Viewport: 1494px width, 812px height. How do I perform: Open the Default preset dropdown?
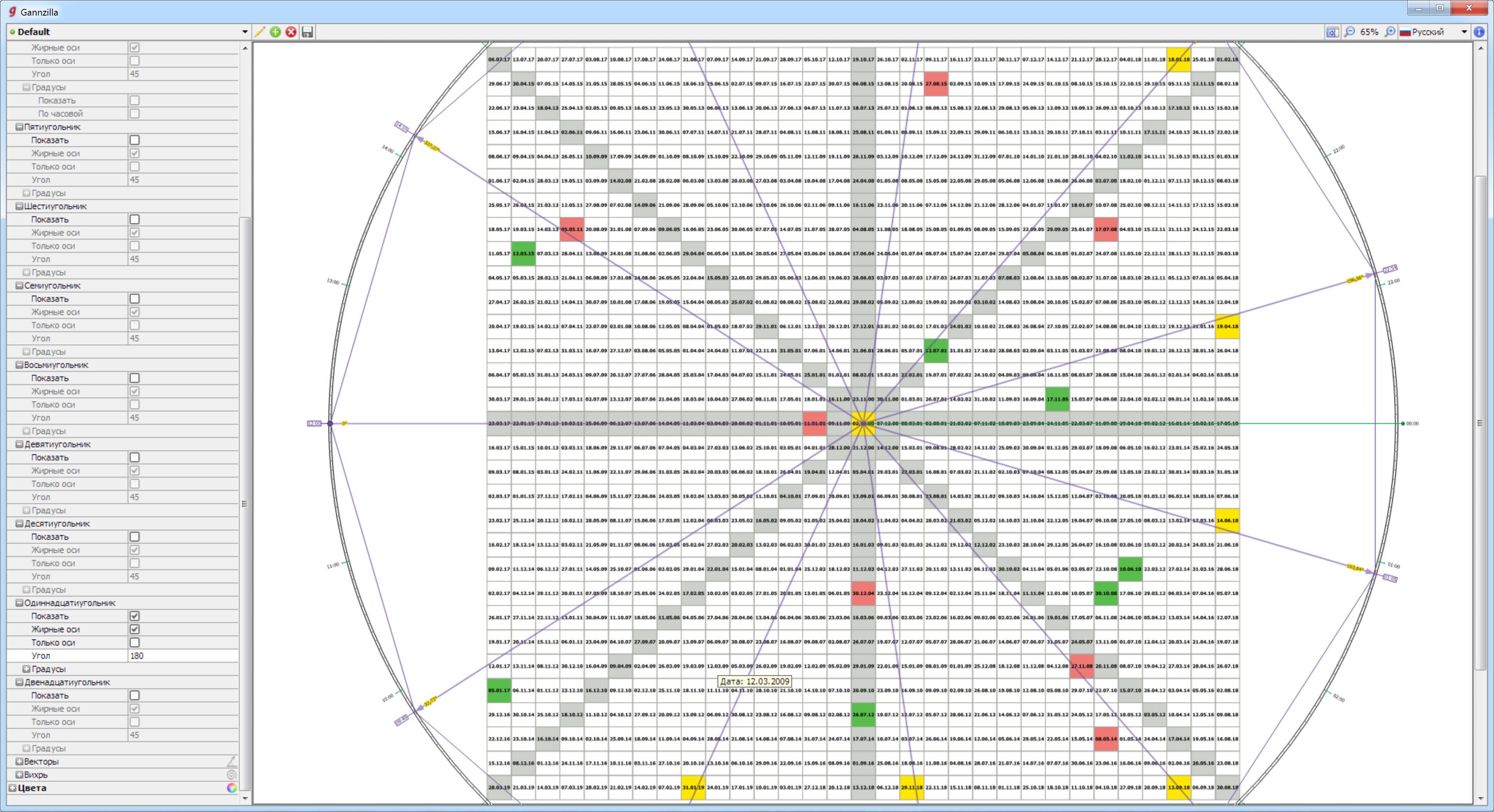pyautogui.click(x=244, y=32)
